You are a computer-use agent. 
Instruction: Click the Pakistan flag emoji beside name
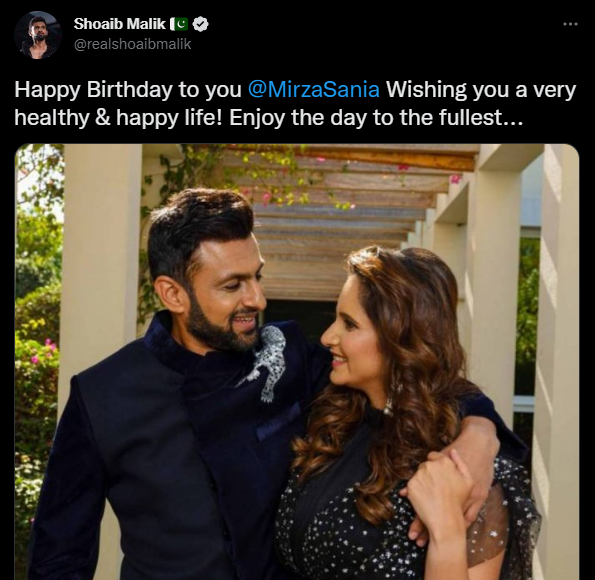(179, 24)
